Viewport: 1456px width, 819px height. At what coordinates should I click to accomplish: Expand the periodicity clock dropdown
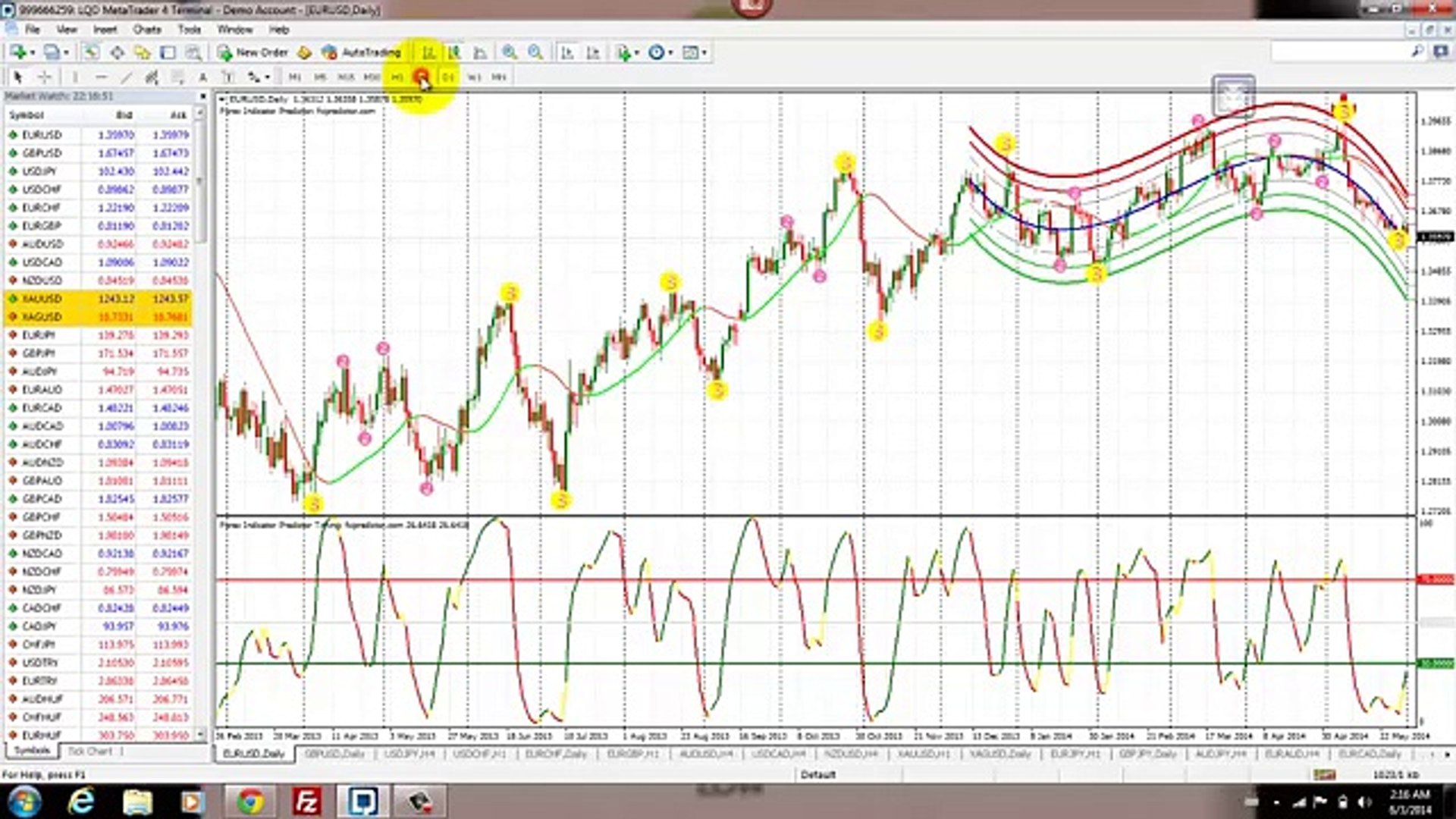(x=671, y=53)
